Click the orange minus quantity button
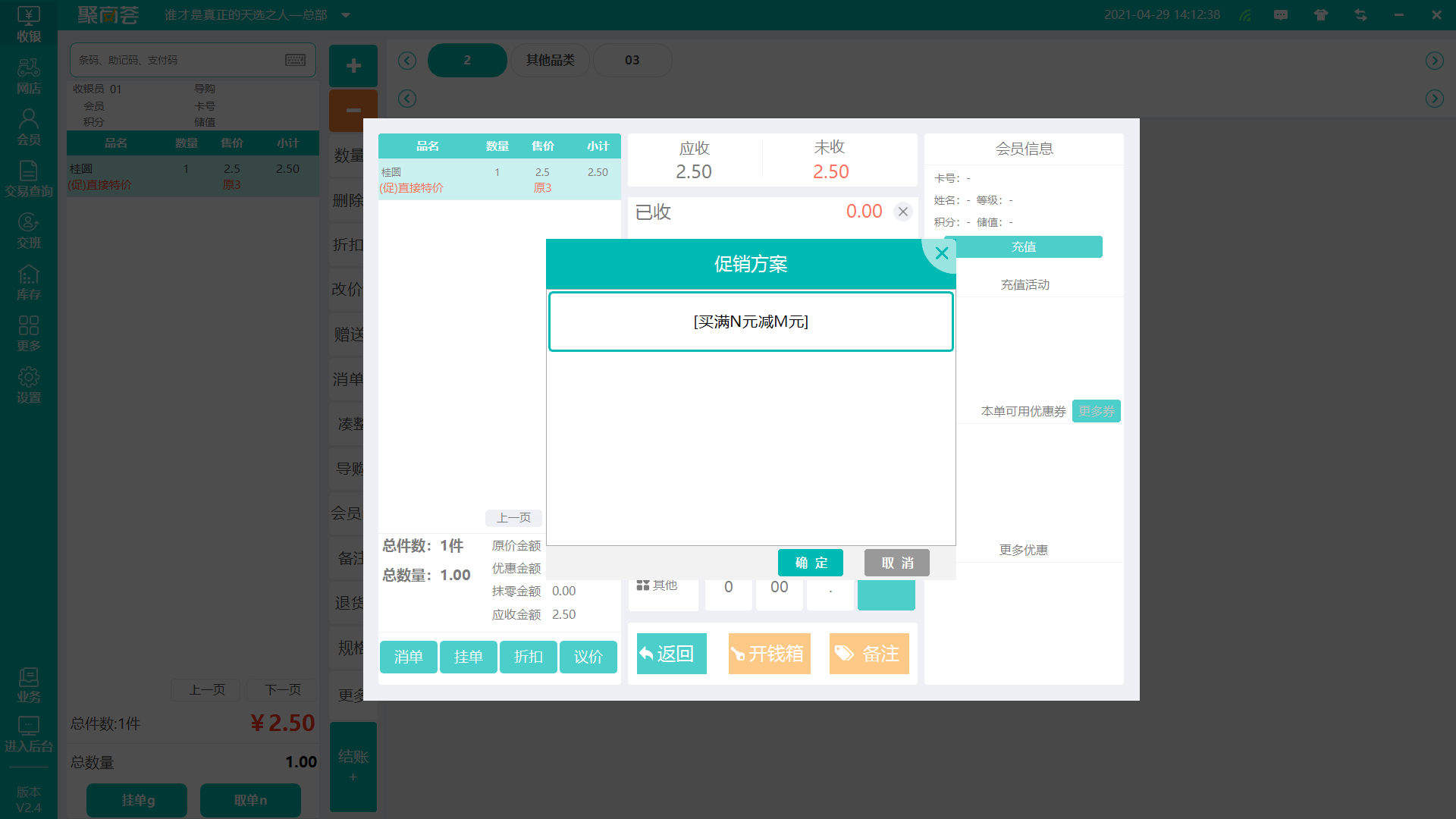Screen dimensions: 1456x819 click(353, 110)
